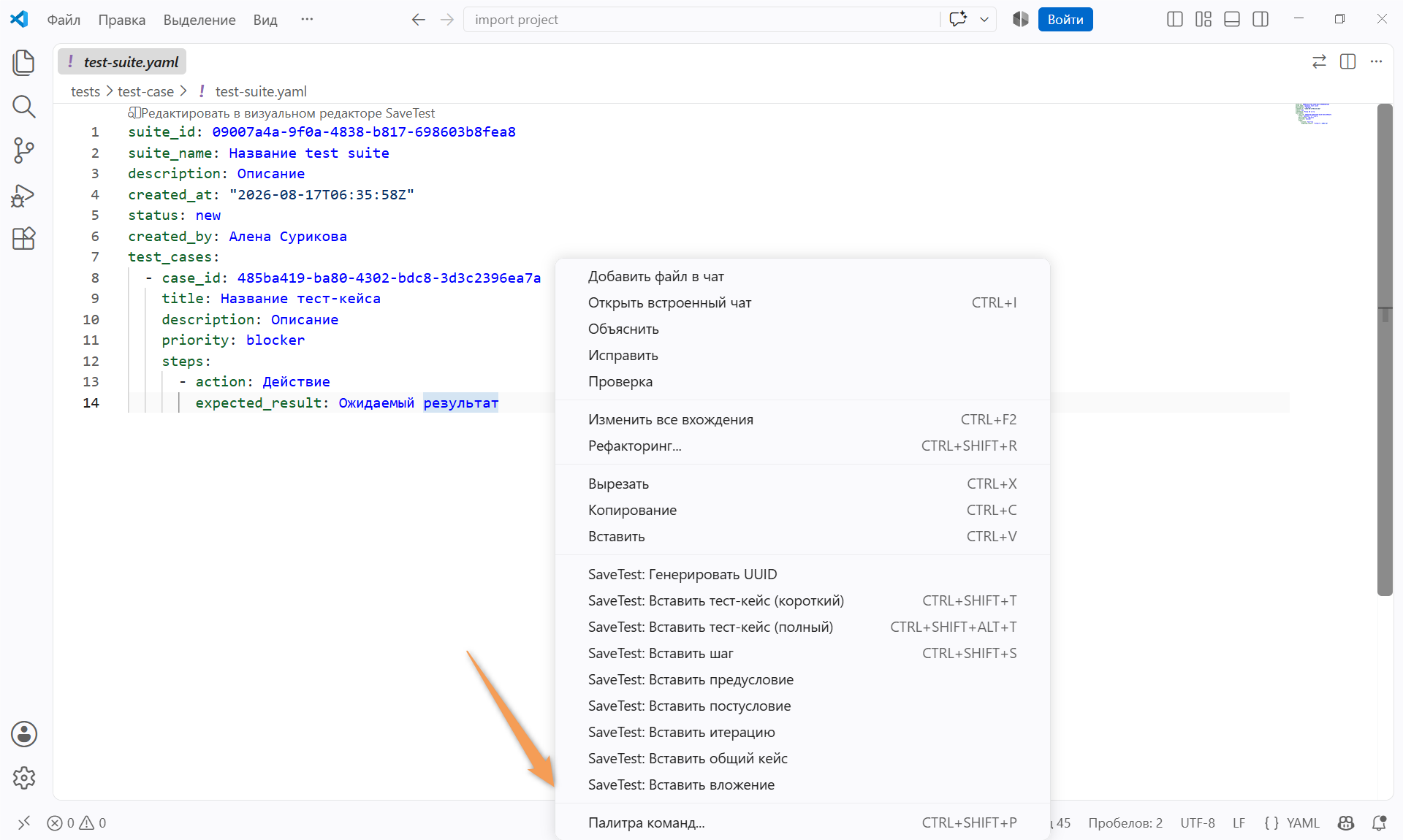Open the test-case breadcrumb dropdown
Screen dimensions: 1403x840
coord(145,91)
